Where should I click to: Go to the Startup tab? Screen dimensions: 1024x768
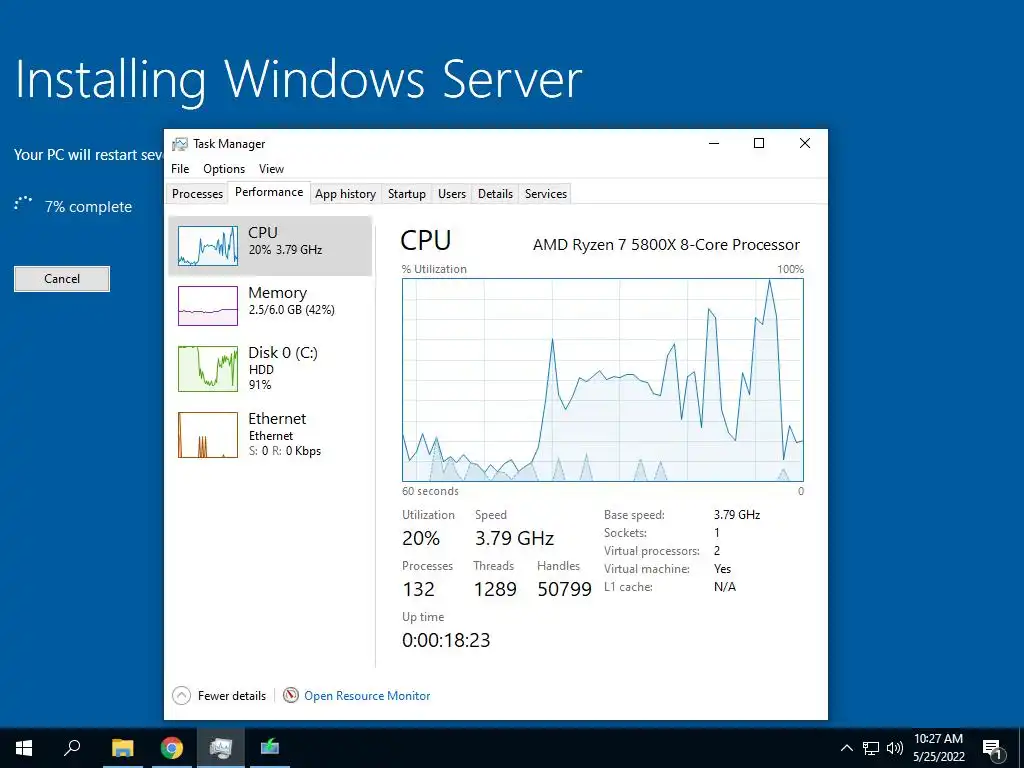point(406,194)
